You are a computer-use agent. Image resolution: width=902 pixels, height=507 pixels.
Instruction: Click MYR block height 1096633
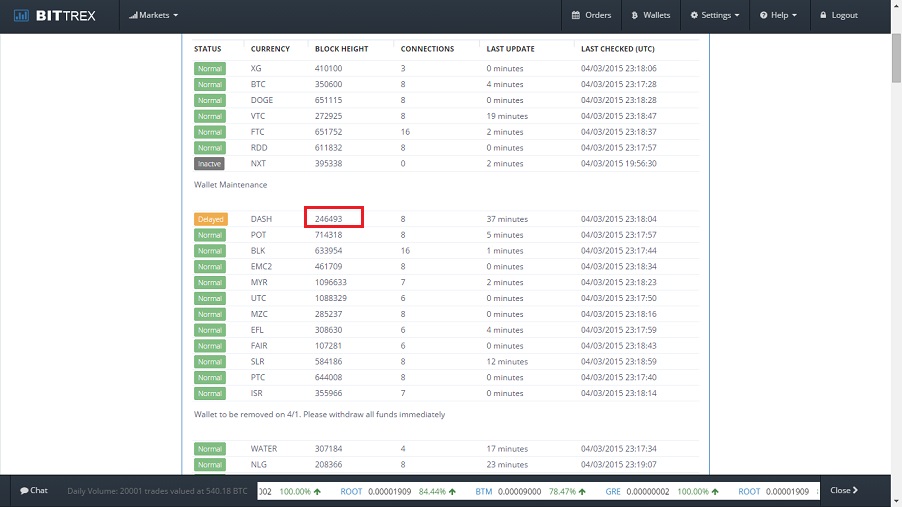tap(330, 283)
